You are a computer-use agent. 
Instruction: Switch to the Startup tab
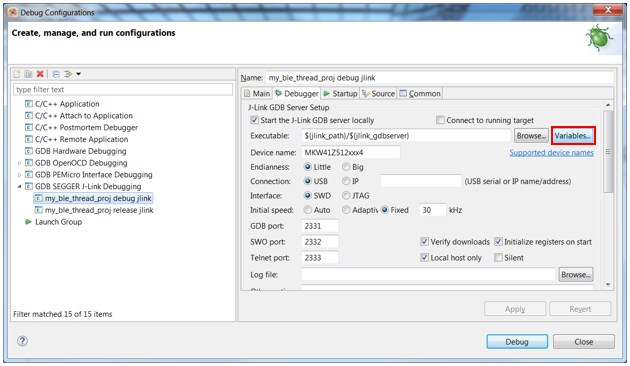[340, 94]
